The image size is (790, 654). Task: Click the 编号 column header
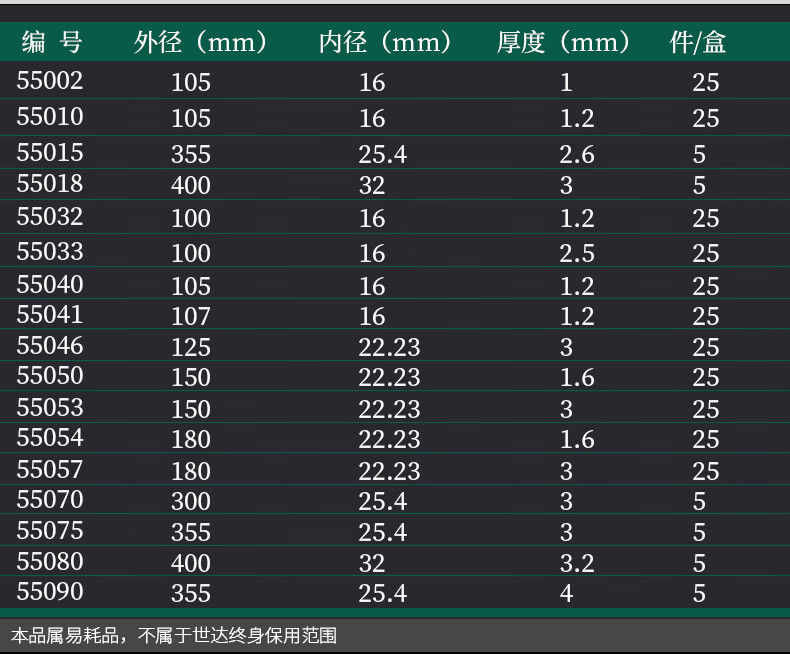coord(52,42)
